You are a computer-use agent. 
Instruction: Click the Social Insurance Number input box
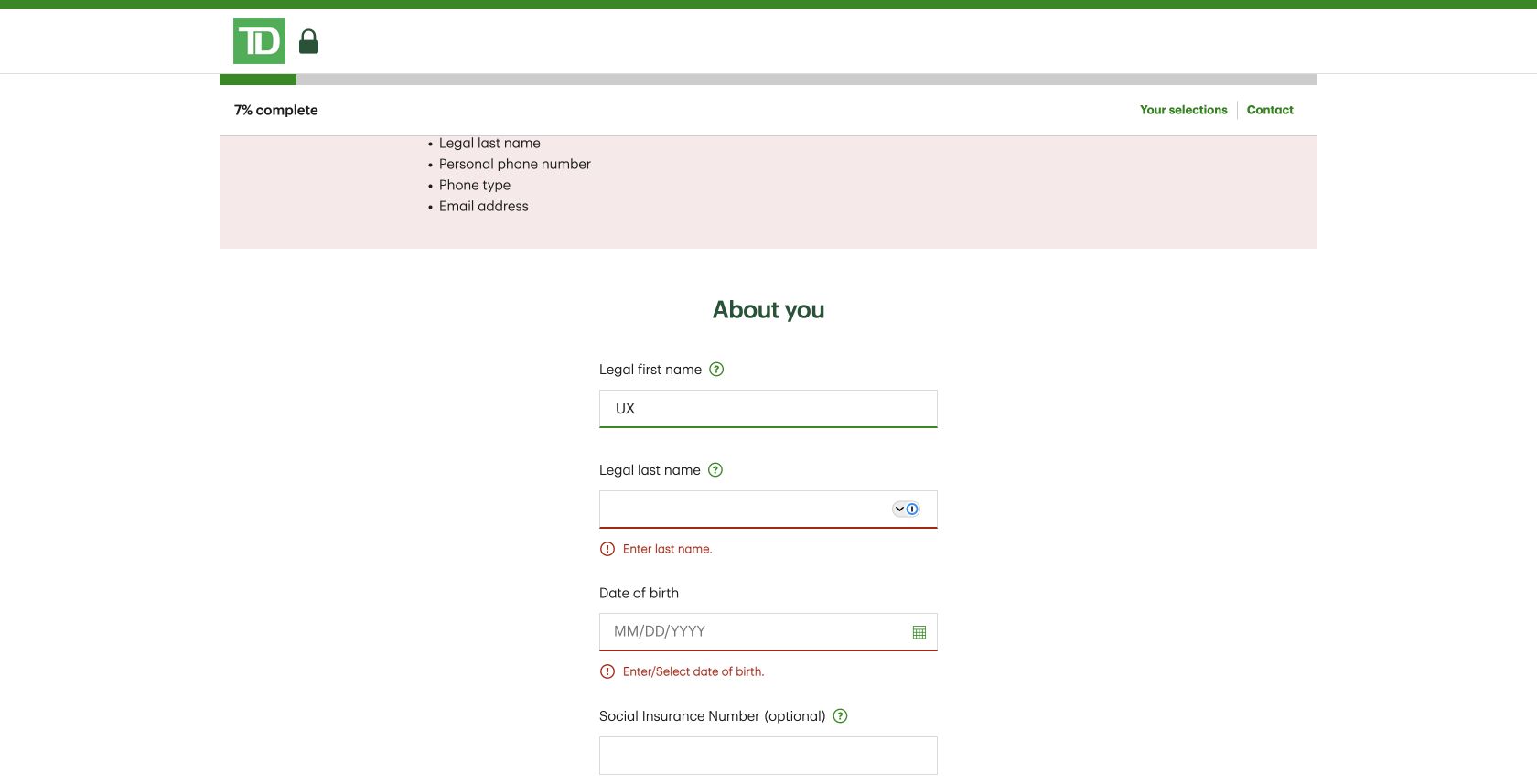(x=768, y=756)
